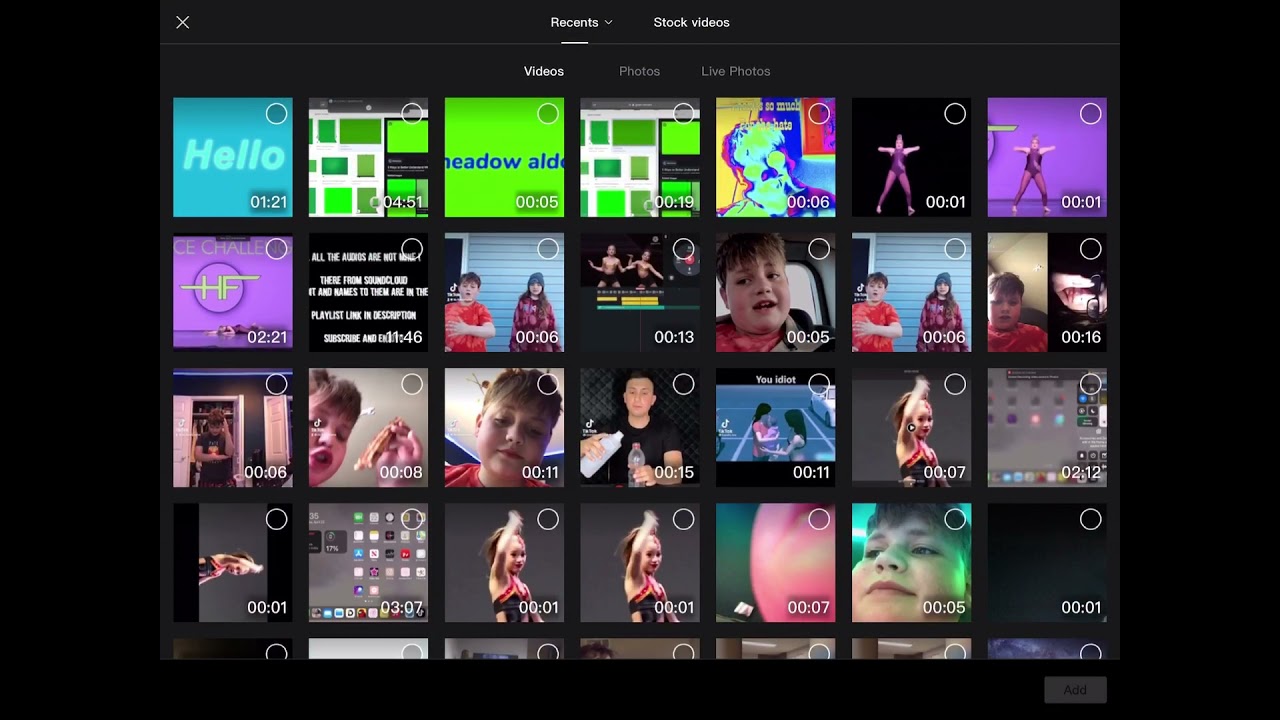The width and height of the screenshot is (1280, 720).
Task: Open the dancer on black background thumbnail in the top row
Action: [911, 157]
